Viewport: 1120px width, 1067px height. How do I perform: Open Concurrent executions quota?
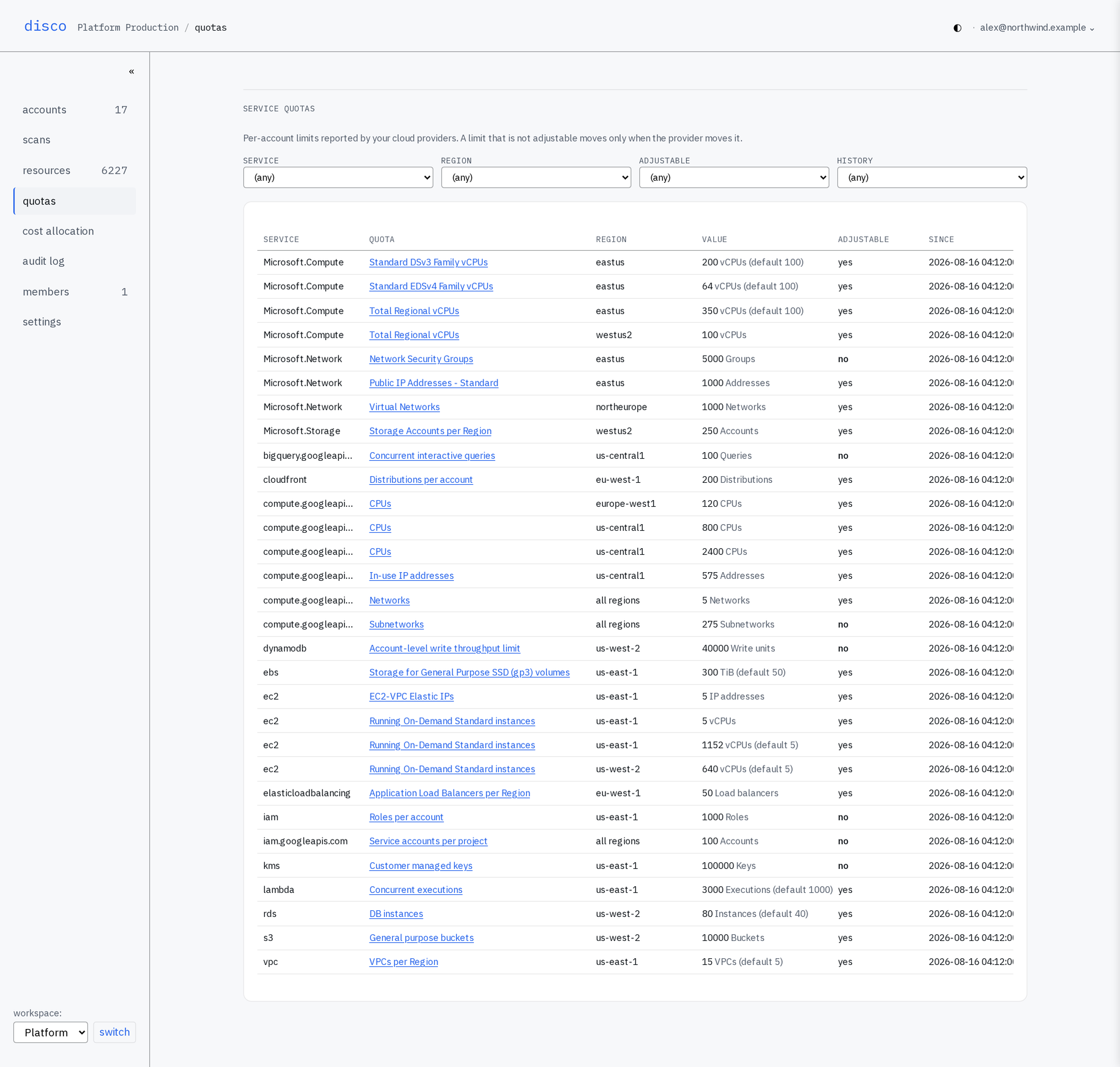point(416,890)
